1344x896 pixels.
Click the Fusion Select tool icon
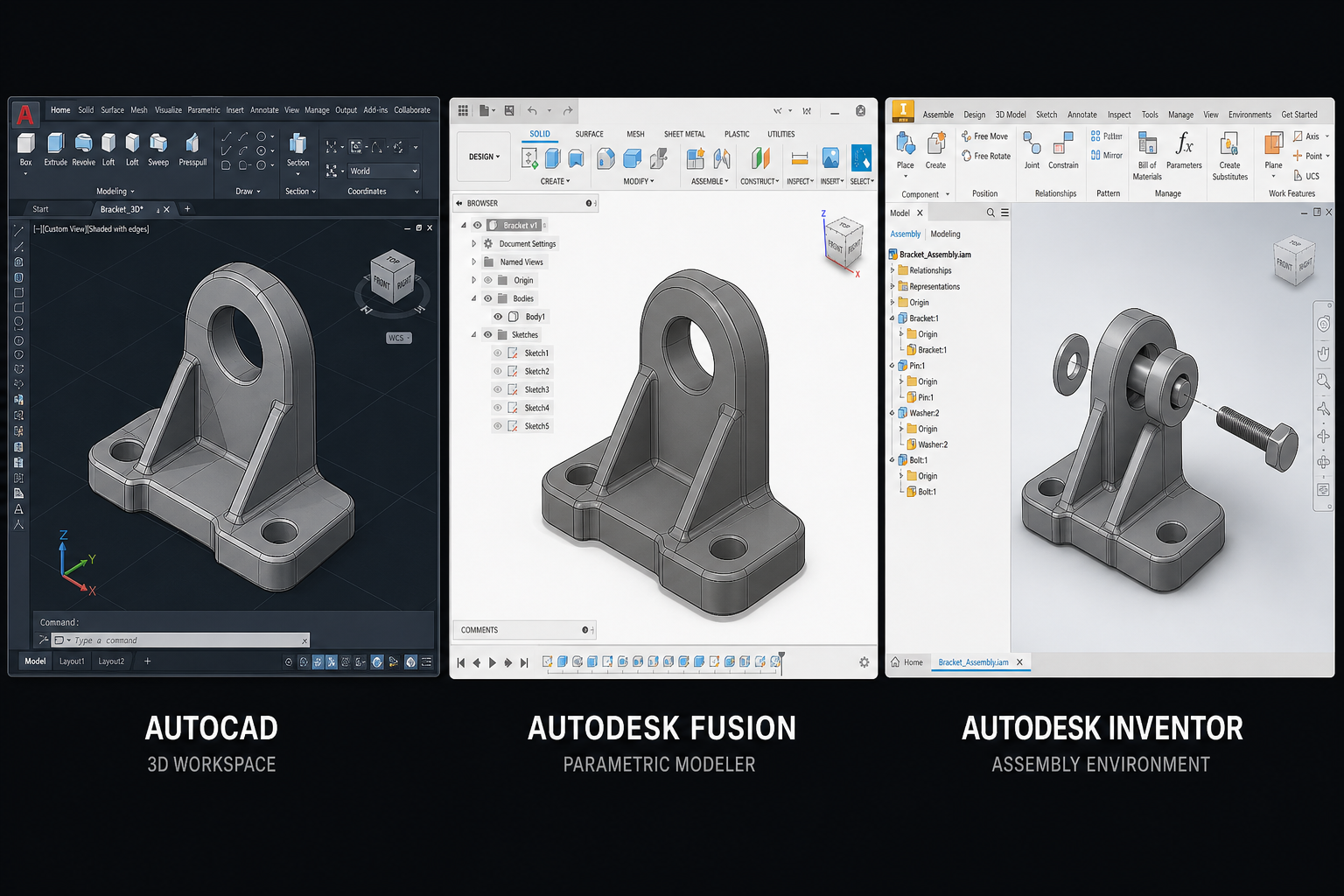(x=861, y=158)
